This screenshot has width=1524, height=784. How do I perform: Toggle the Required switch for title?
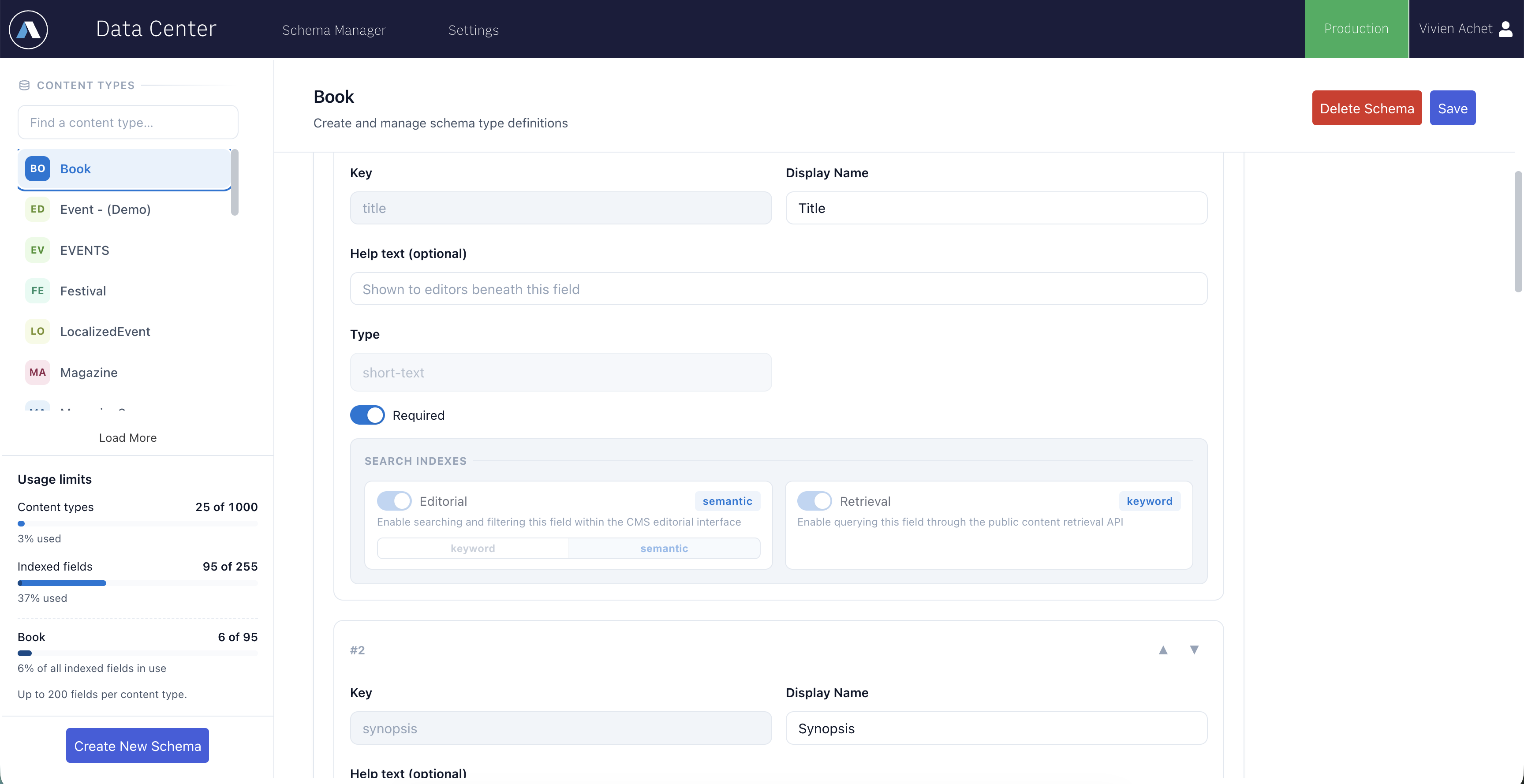point(367,415)
